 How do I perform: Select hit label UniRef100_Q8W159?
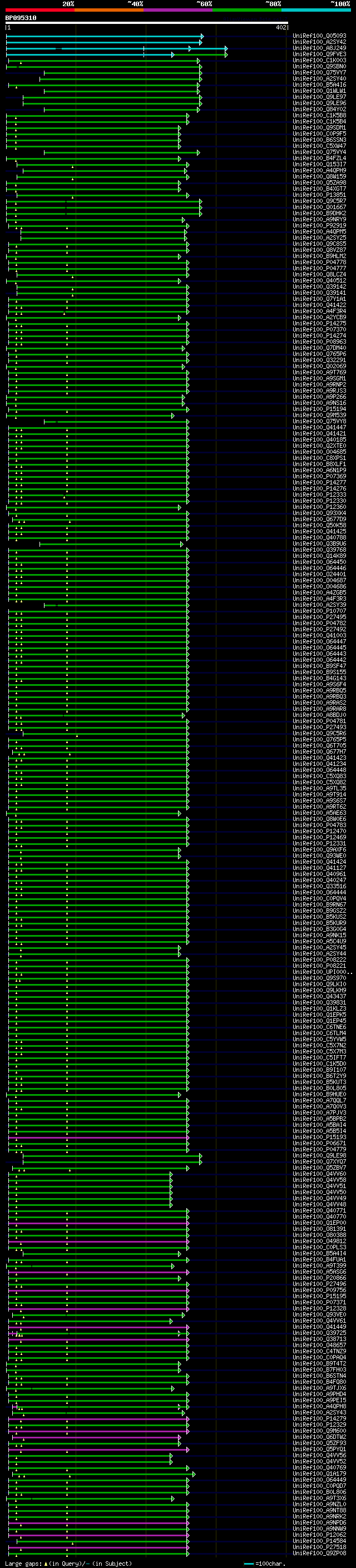coord(319,176)
